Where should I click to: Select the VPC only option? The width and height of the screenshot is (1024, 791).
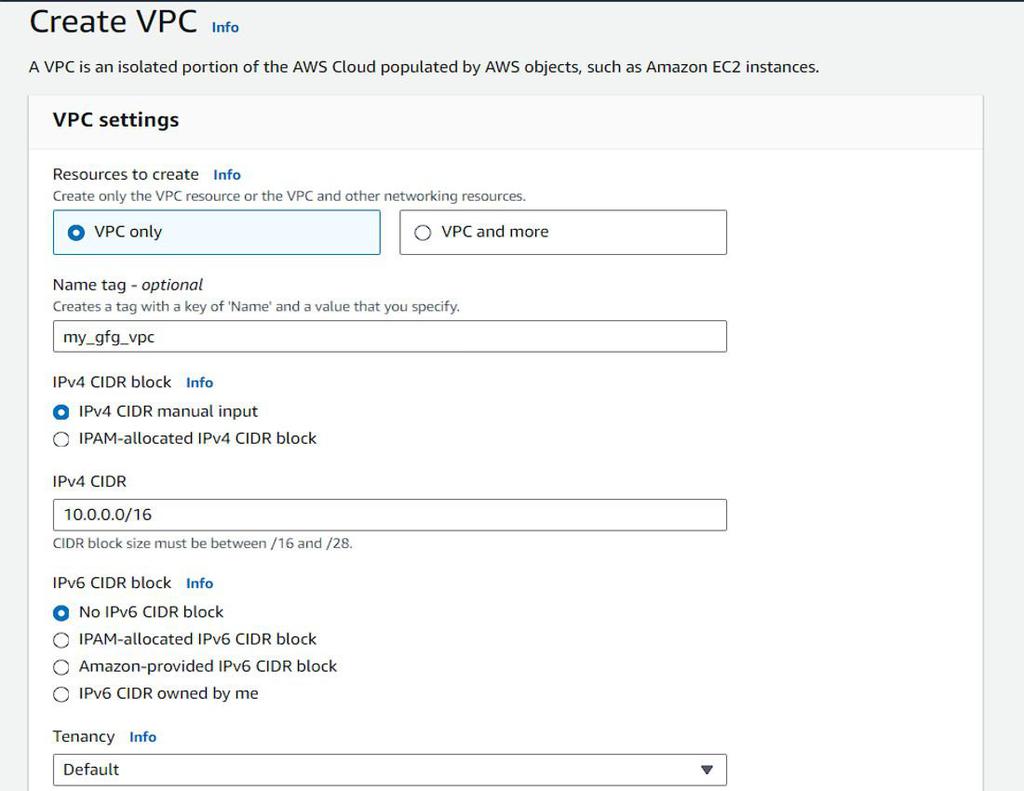coord(76,232)
